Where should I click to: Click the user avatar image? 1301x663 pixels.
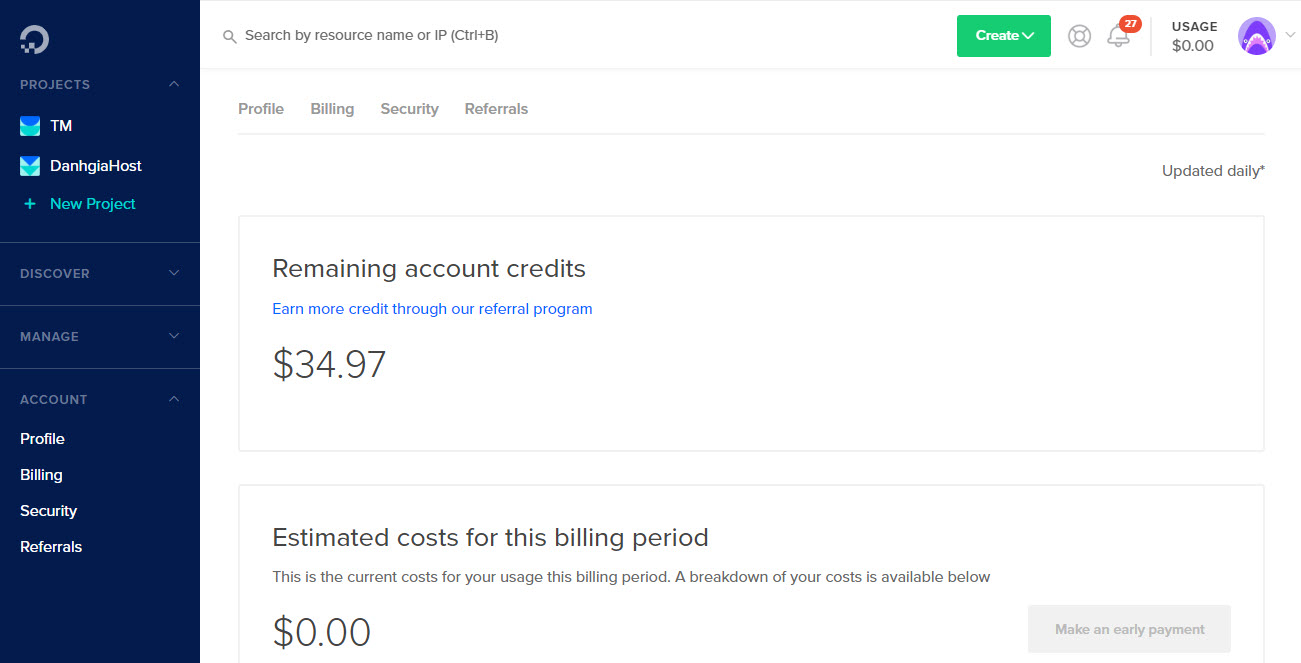[x=1256, y=36]
